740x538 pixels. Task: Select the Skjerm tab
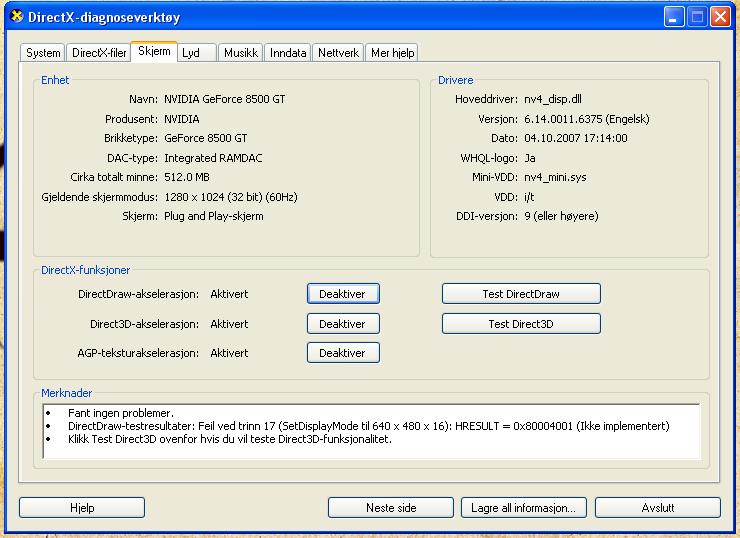[x=154, y=51]
